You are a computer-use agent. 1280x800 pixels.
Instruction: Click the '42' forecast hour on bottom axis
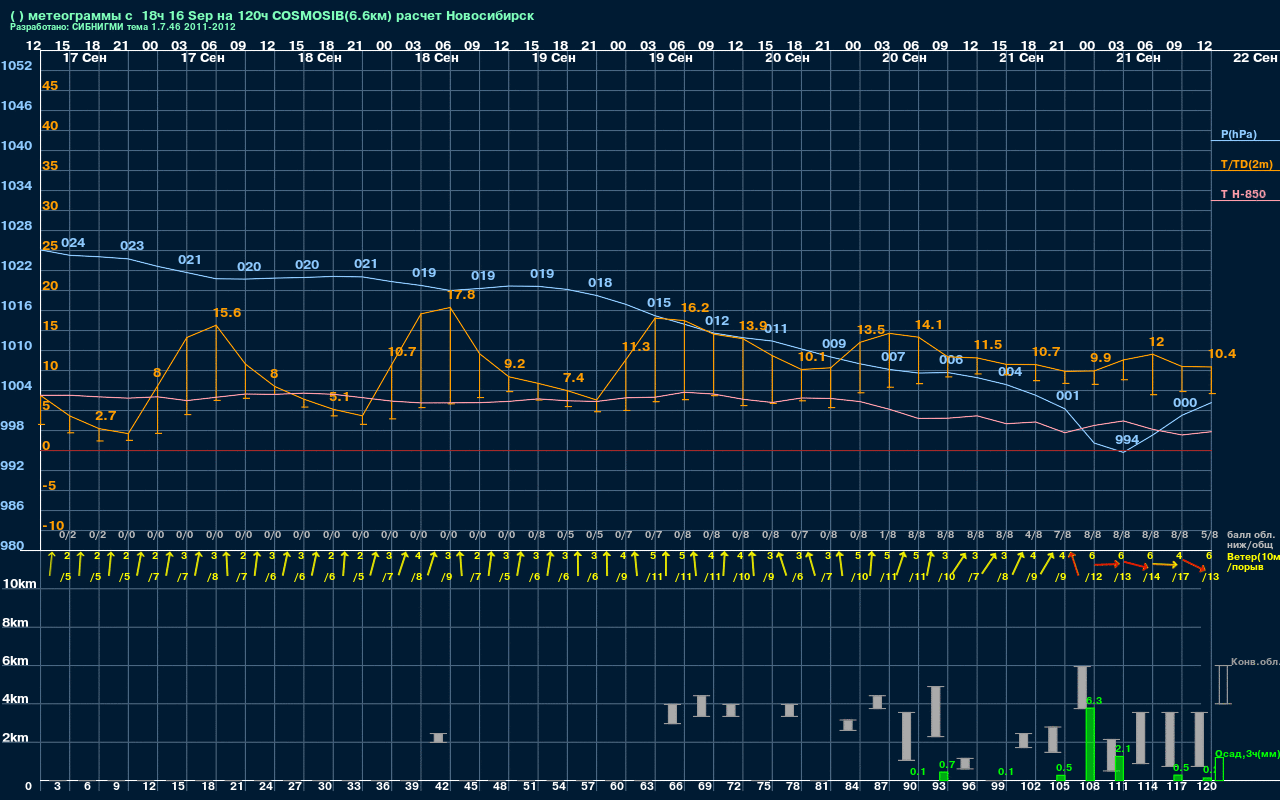tap(442, 787)
